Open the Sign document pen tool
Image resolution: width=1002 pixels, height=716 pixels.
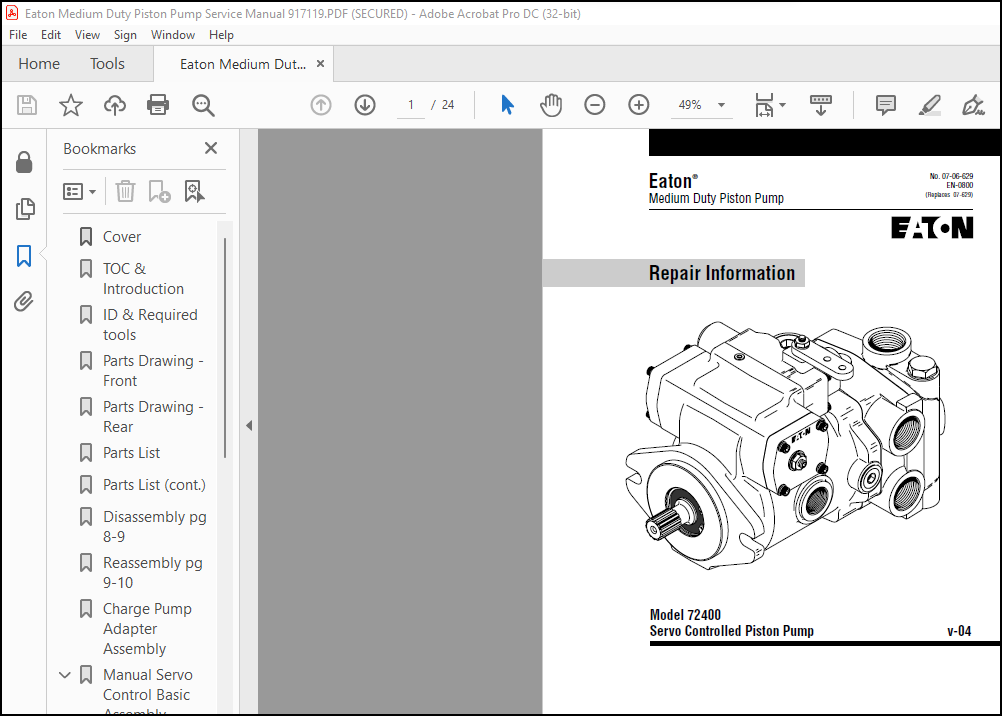coord(973,105)
